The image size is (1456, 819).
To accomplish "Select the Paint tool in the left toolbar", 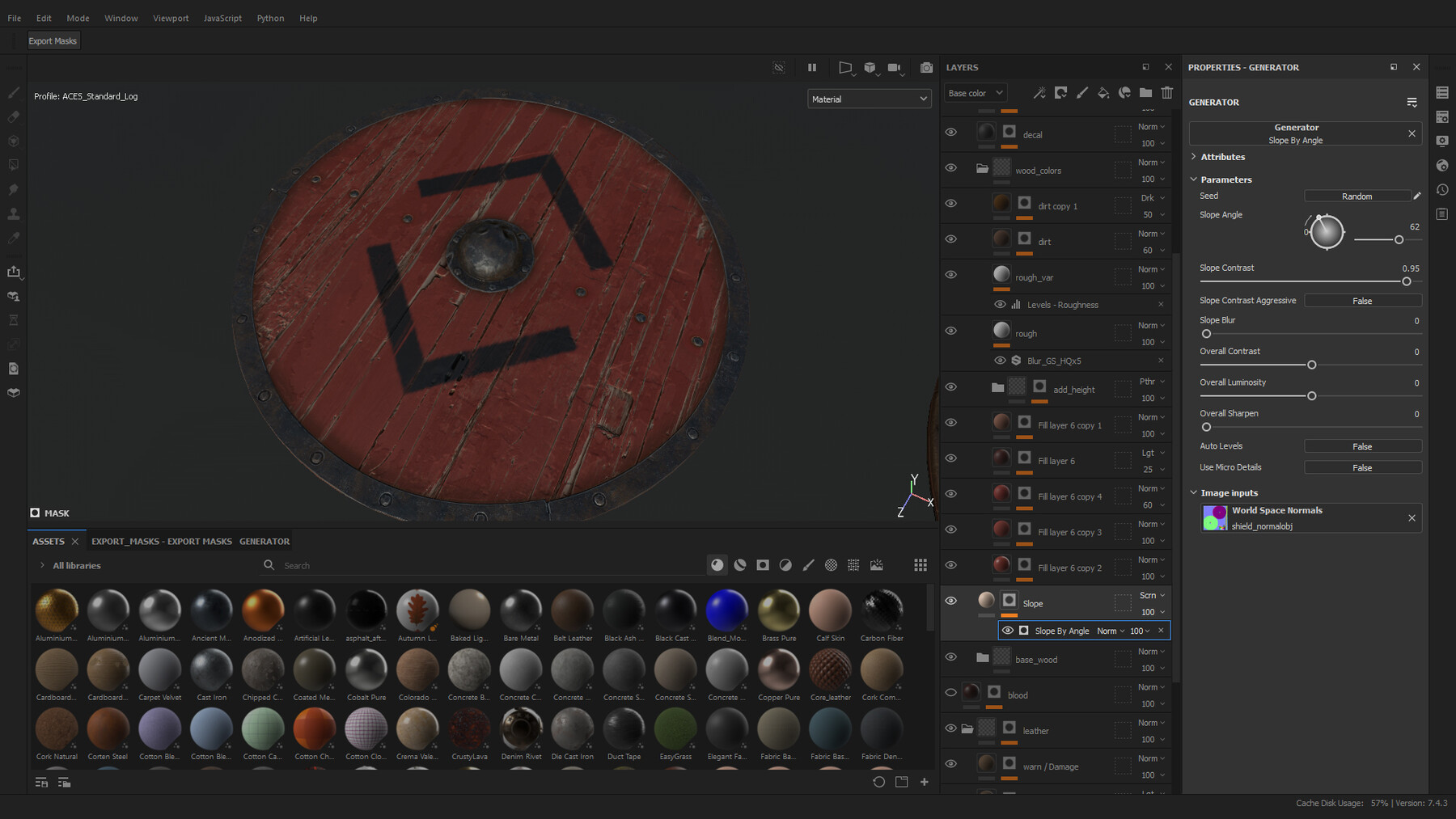I will [14, 93].
